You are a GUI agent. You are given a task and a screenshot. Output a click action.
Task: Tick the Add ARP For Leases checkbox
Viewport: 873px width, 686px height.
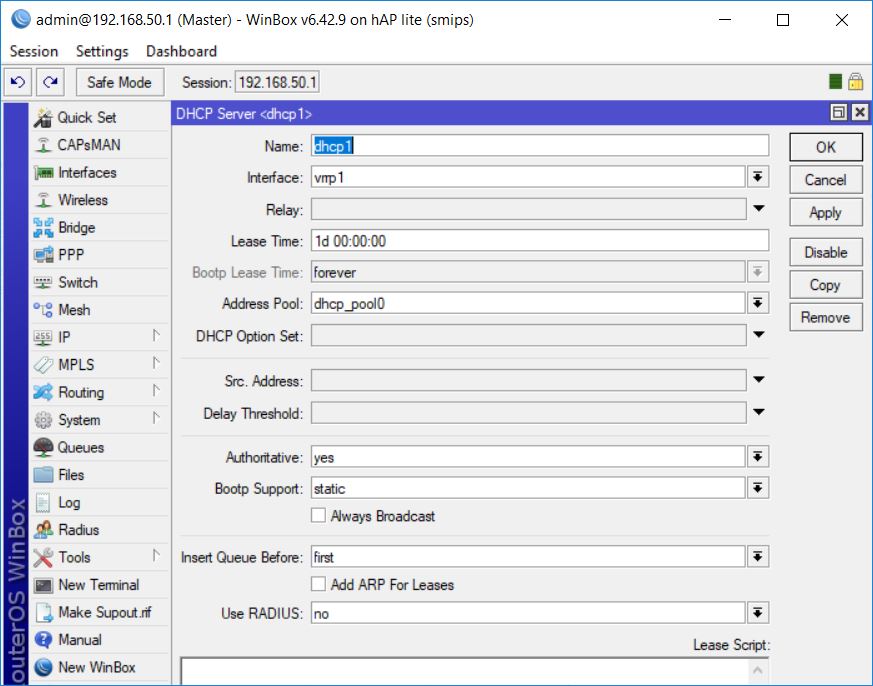tap(318, 584)
